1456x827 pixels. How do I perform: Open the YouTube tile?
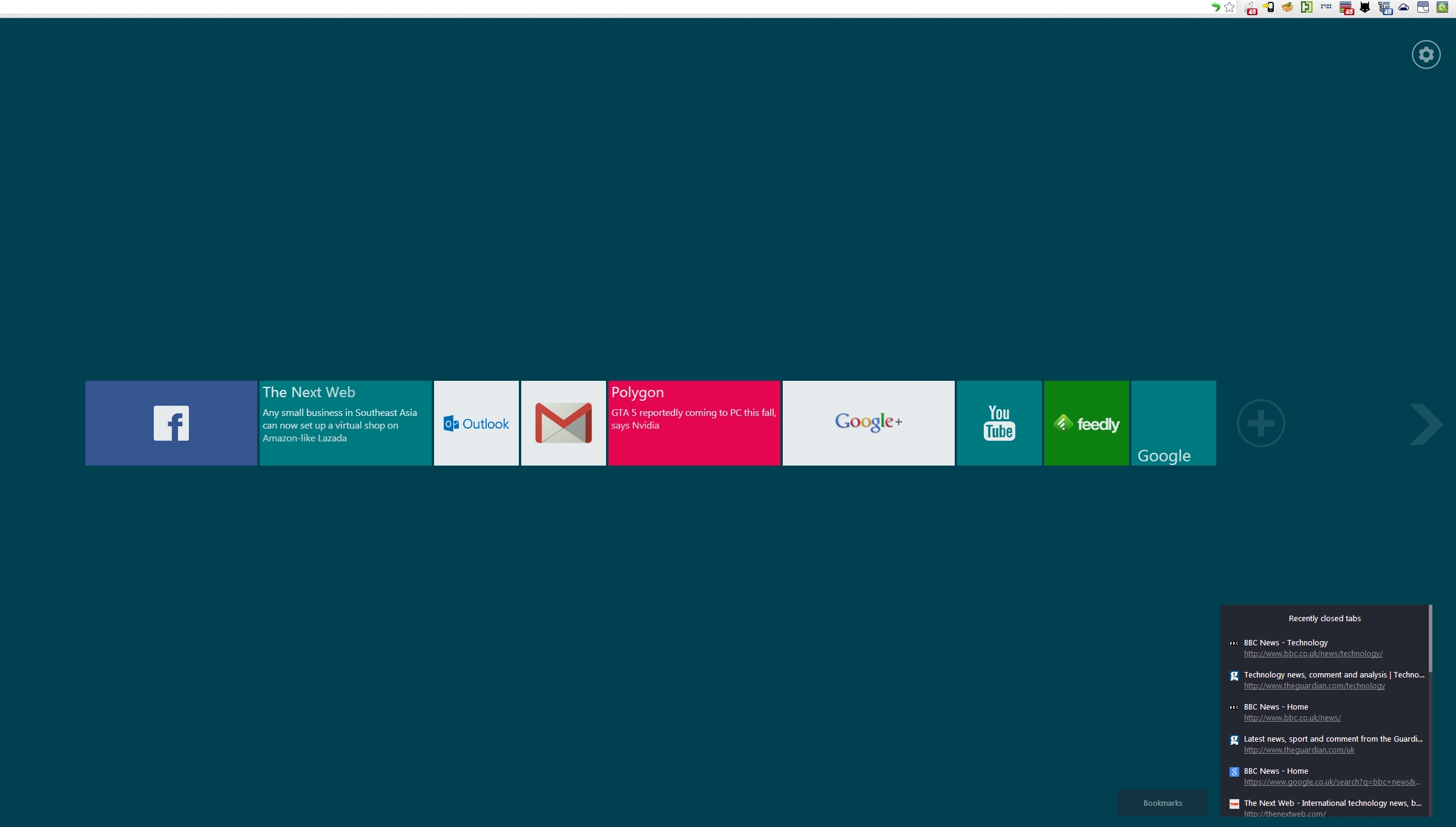click(x=1000, y=423)
